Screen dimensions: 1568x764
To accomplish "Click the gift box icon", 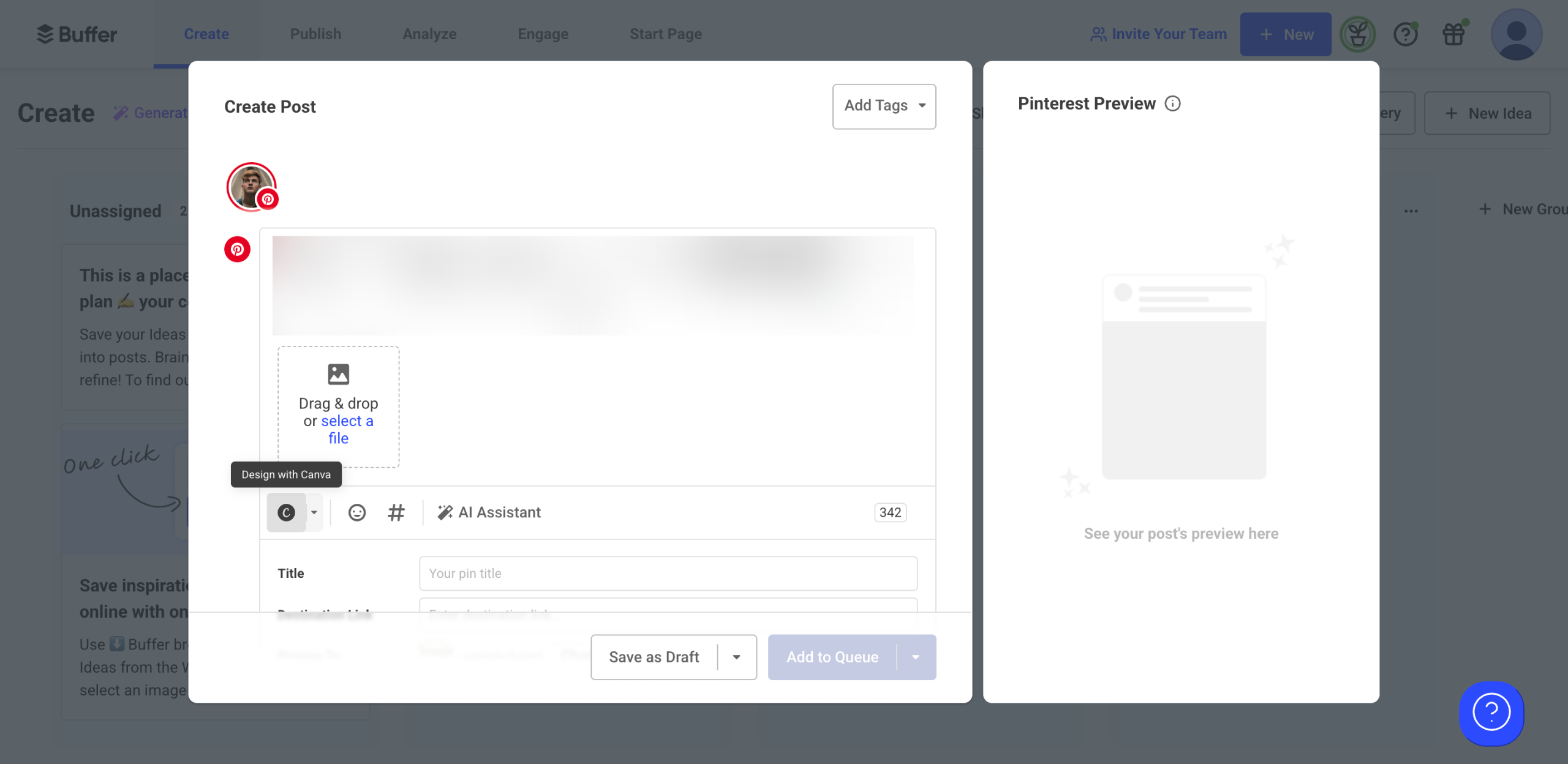I will point(1453,34).
